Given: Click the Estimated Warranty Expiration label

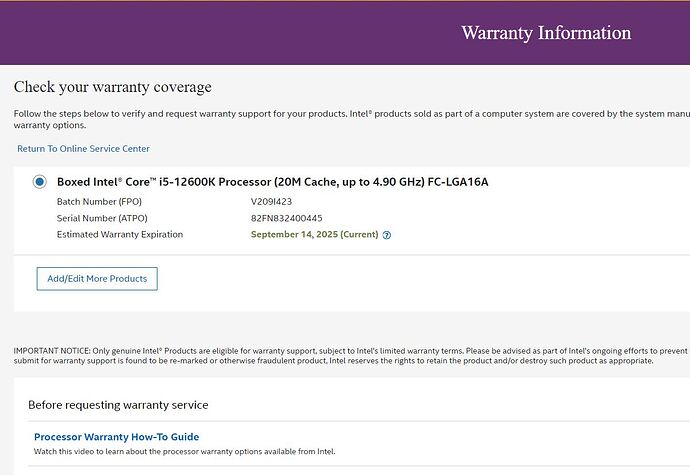Looking at the screenshot, I should (x=120, y=235).
